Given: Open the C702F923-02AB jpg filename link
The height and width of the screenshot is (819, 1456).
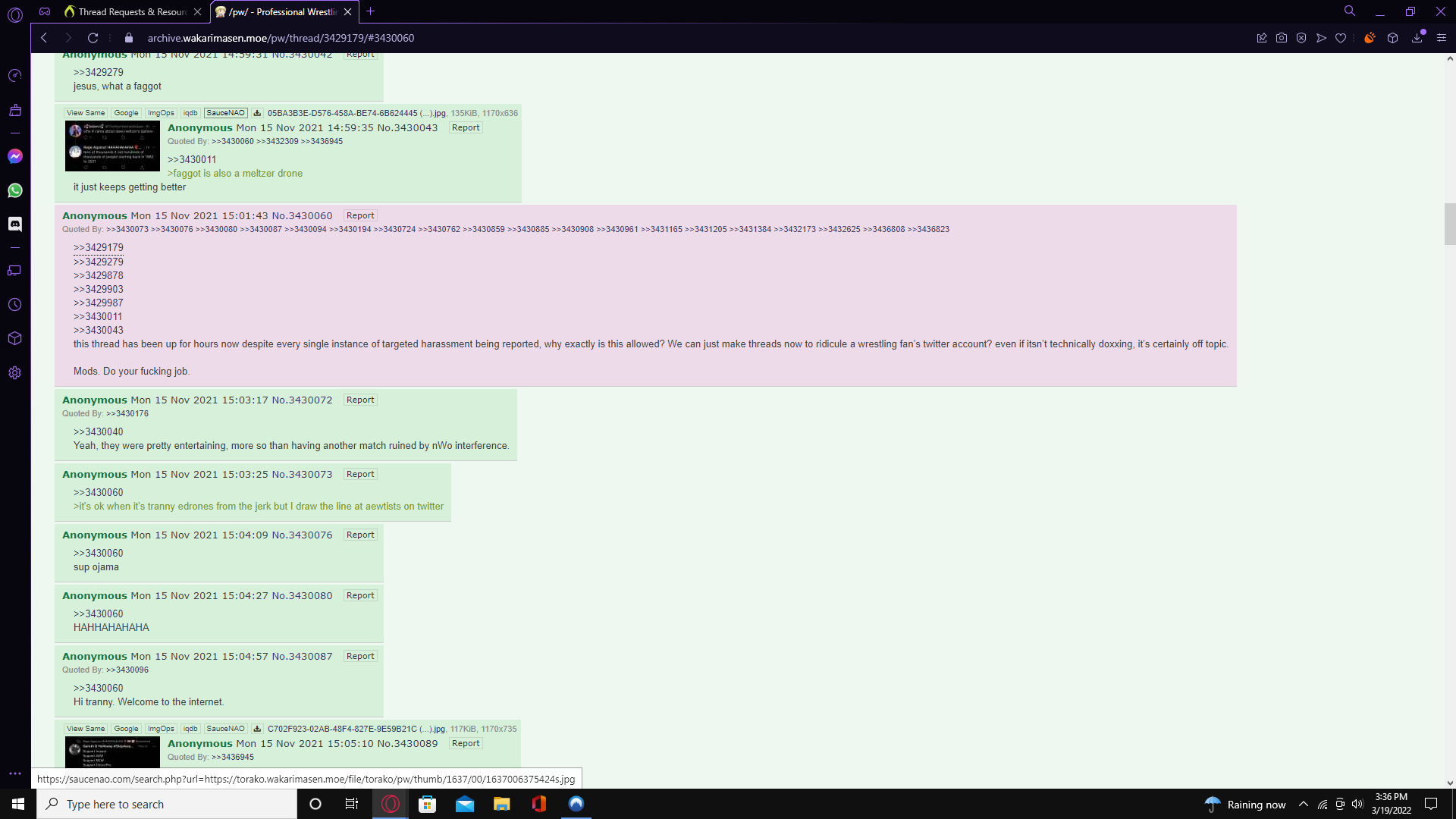Looking at the screenshot, I should tap(356, 729).
